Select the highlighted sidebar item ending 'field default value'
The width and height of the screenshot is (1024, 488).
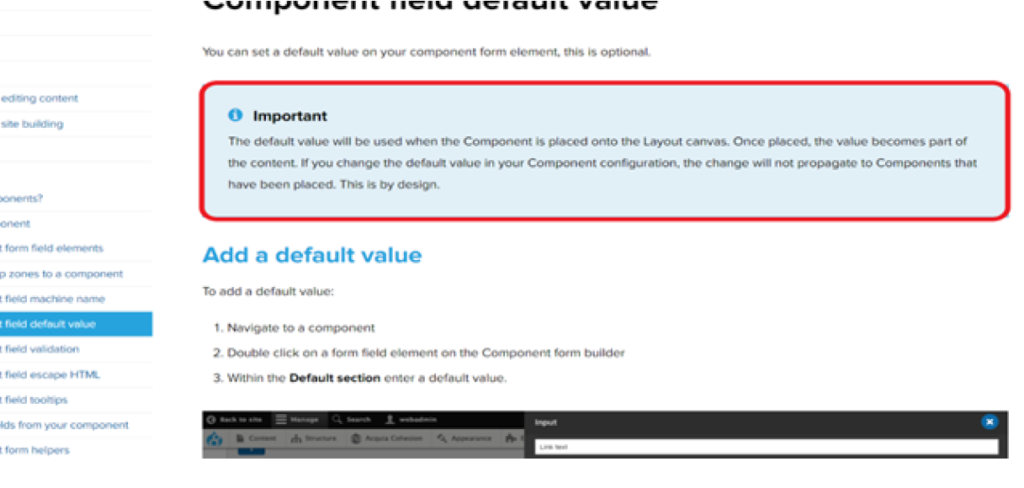tap(76, 324)
